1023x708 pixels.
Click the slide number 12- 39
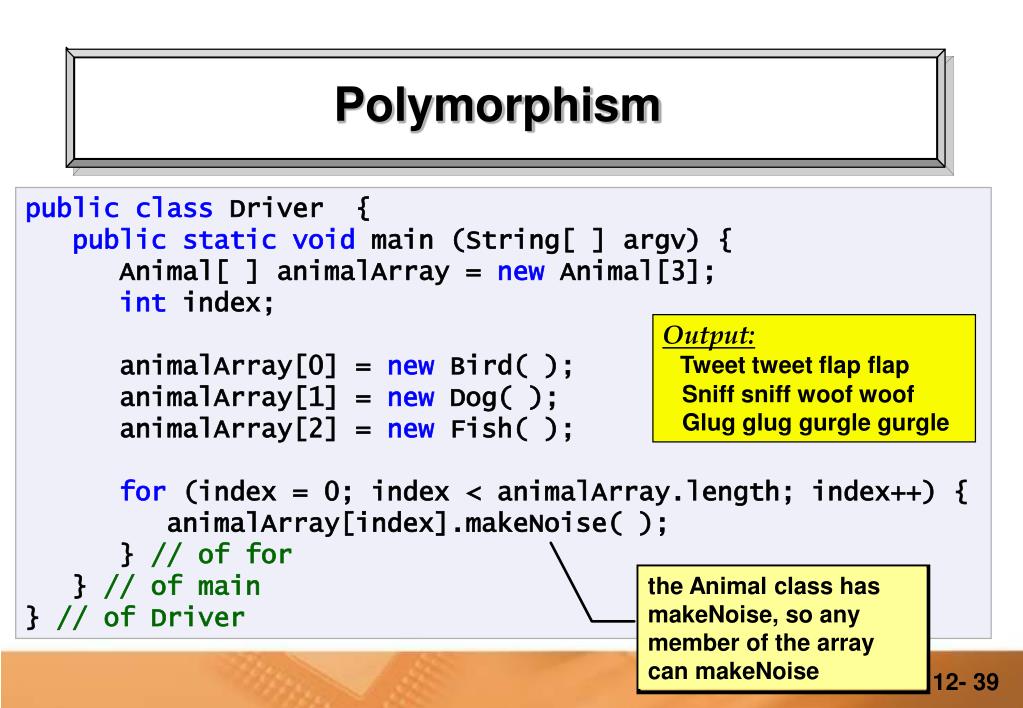pyautogui.click(x=966, y=683)
